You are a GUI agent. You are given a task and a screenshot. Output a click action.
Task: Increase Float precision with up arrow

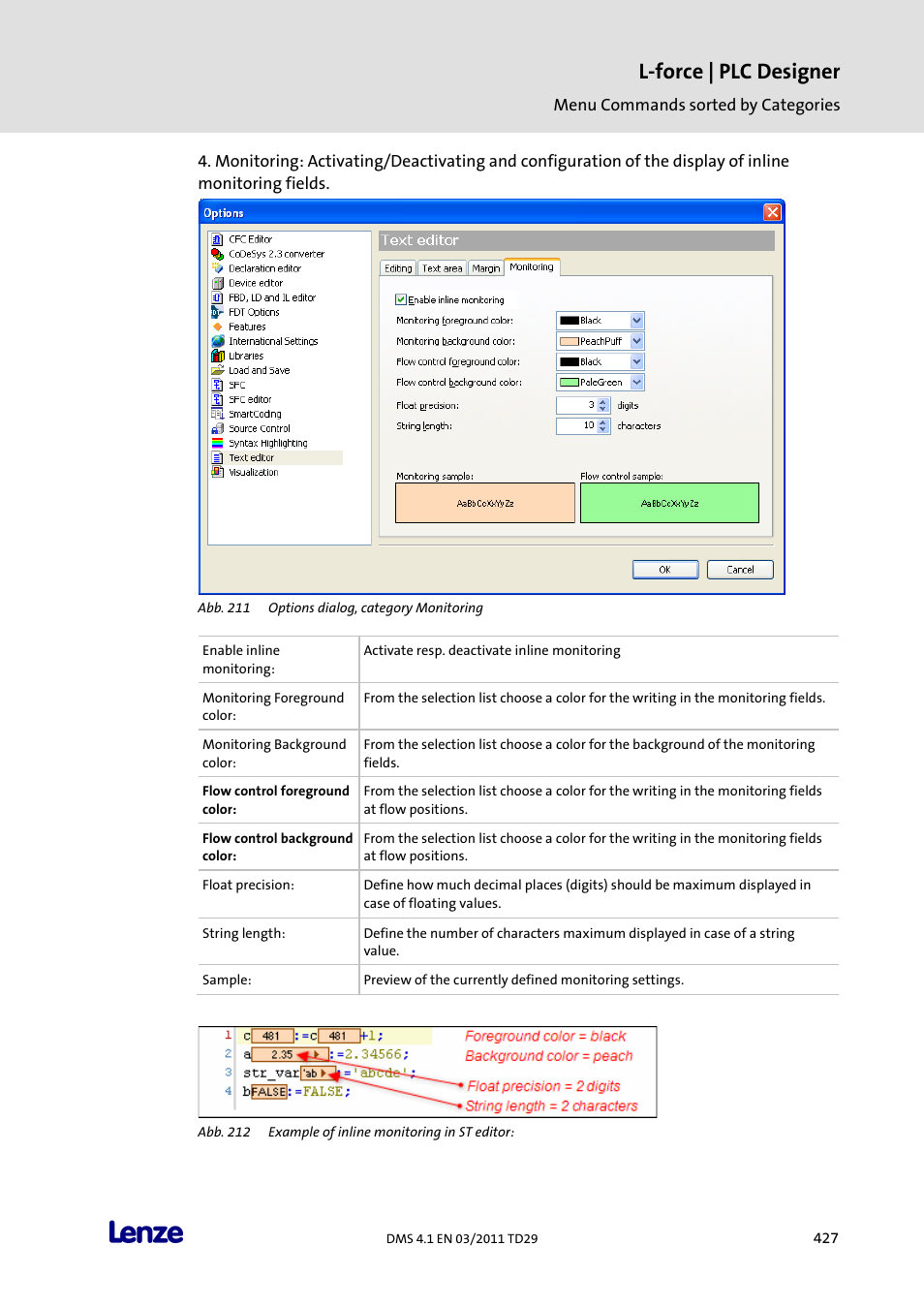[603, 402]
